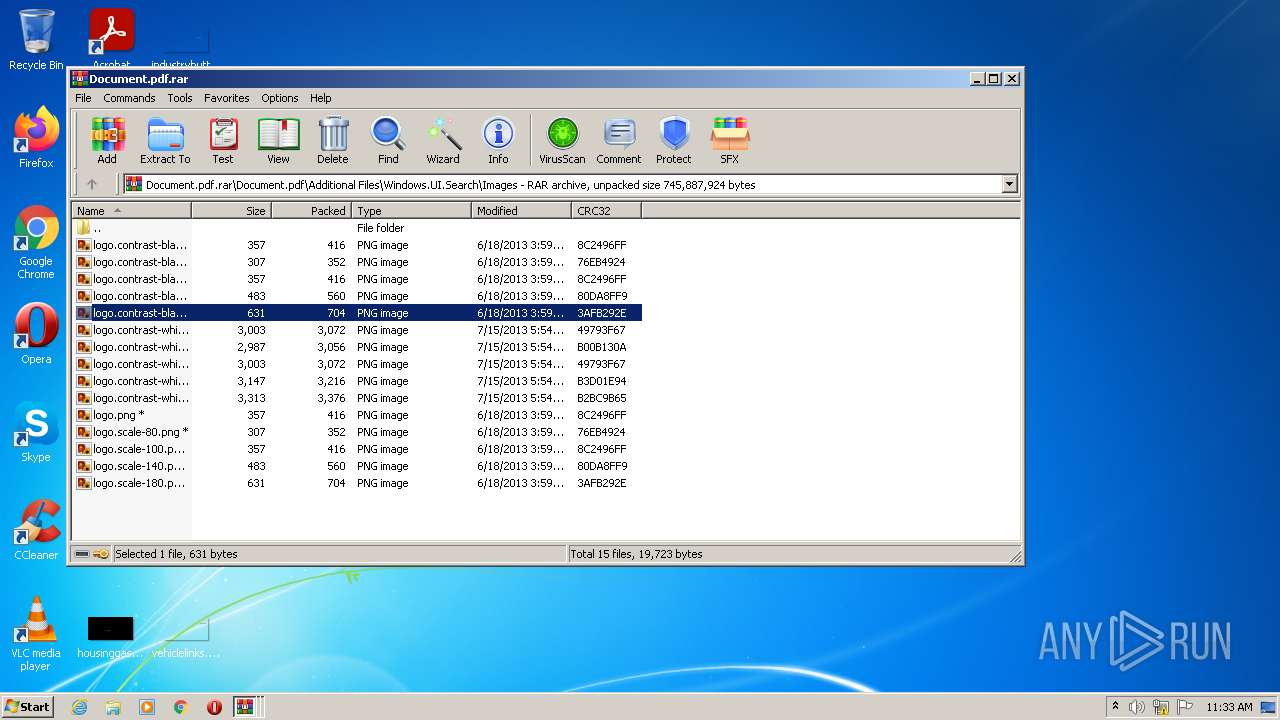Viewport: 1280px width, 720px height.
Task: Open the File menu
Action: pos(83,98)
